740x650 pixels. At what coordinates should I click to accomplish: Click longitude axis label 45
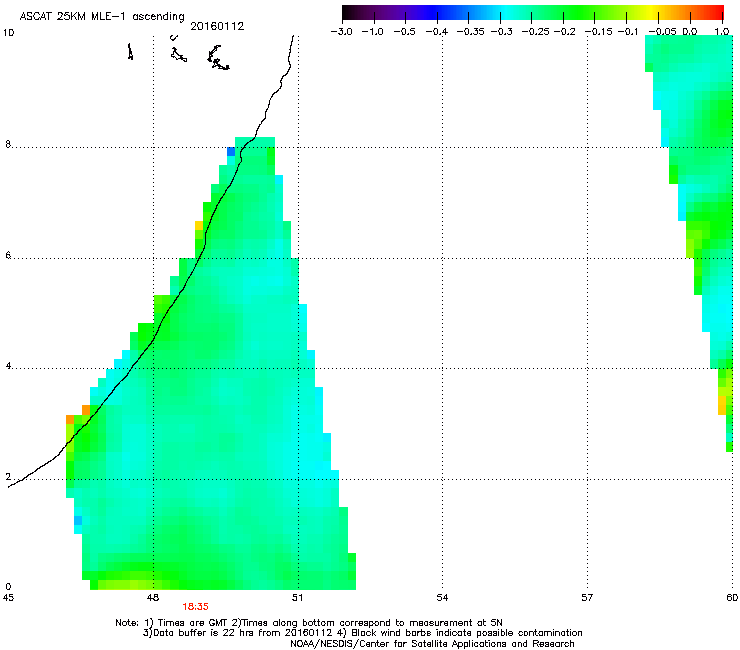[x=8, y=598]
